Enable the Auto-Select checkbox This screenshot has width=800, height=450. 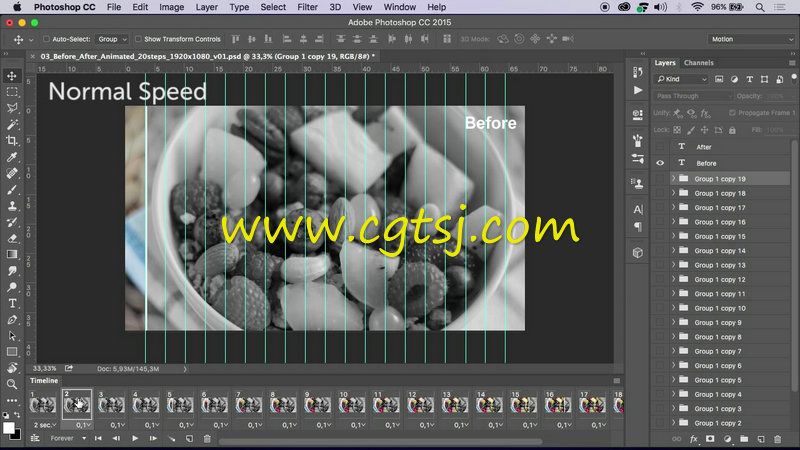click(46, 39)
